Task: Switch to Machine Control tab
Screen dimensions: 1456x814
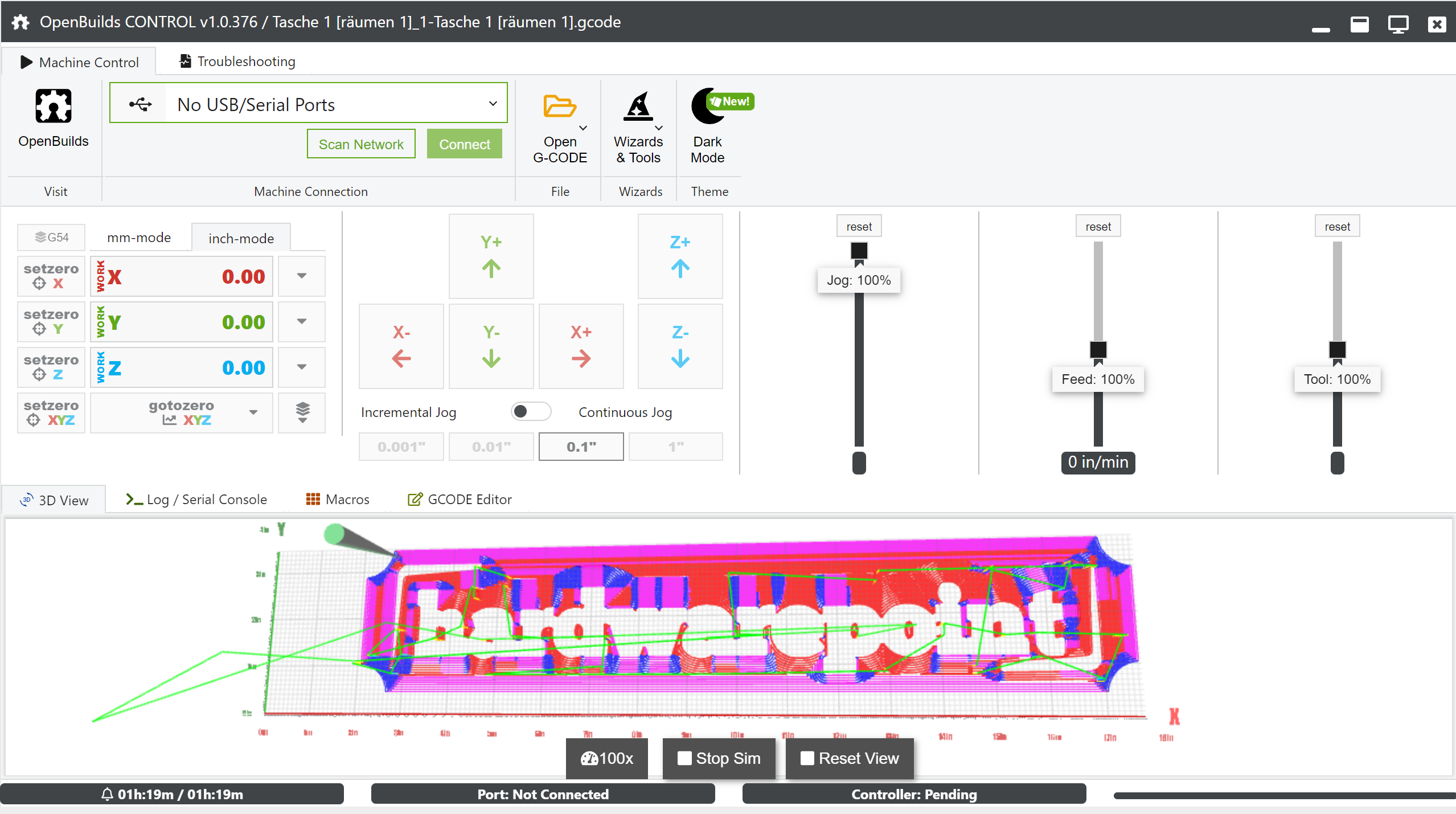Action: coord(79,62)
